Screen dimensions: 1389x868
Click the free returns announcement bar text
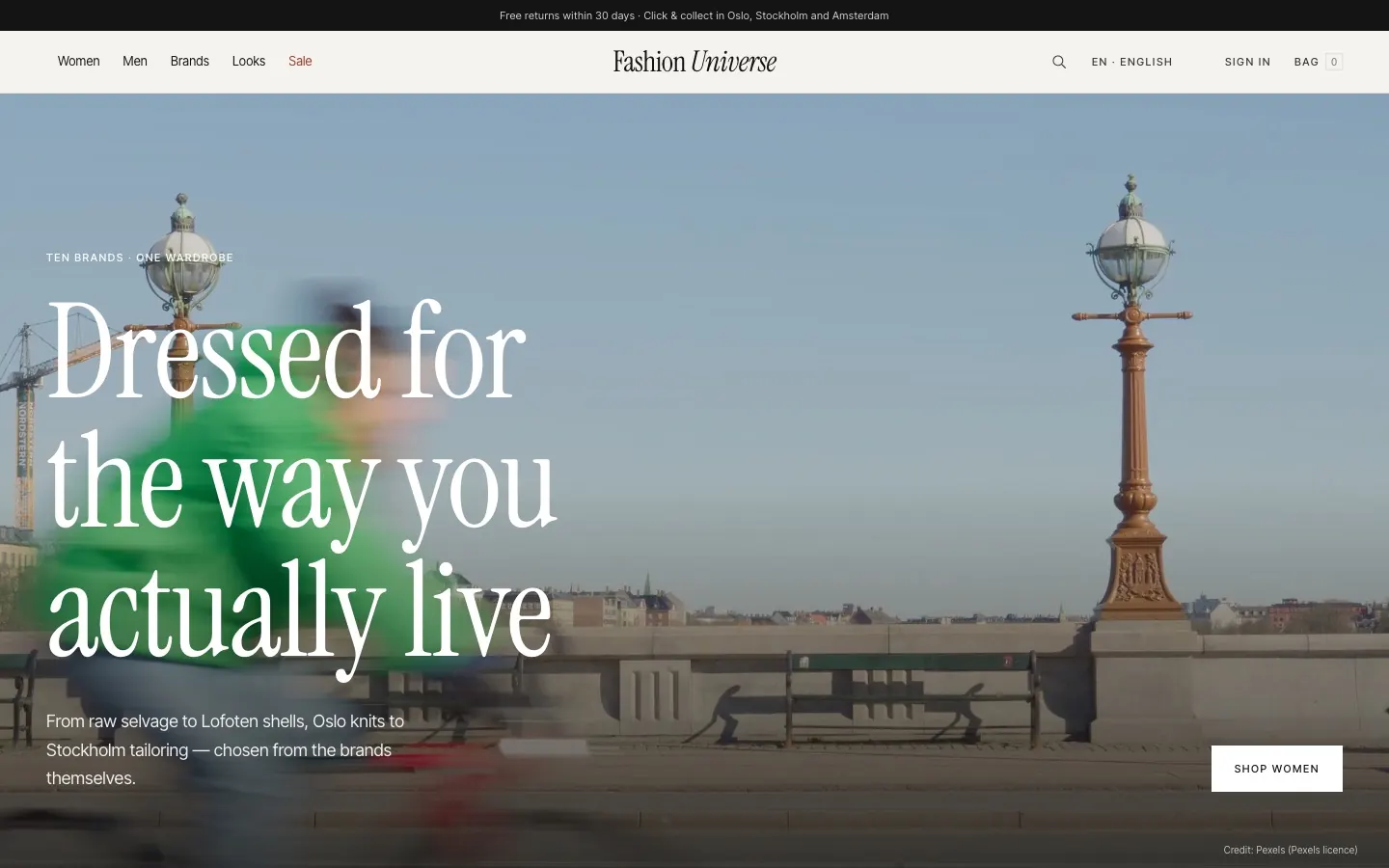point(694,15)
